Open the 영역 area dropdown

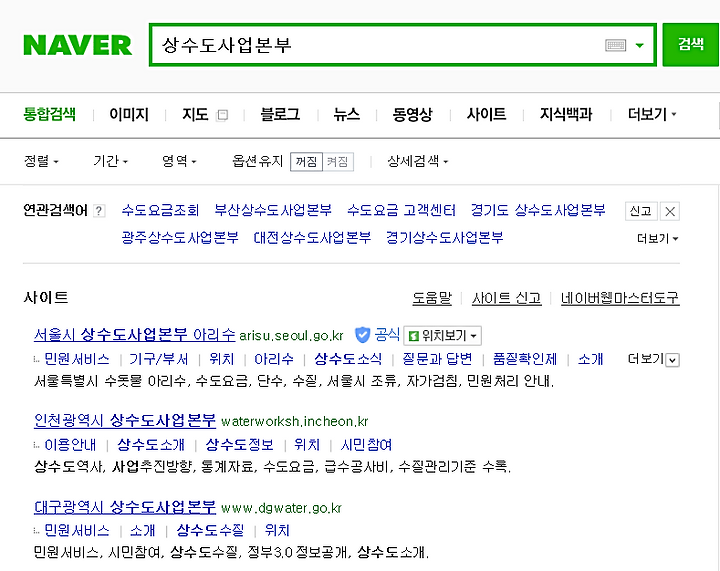point(179,161)
